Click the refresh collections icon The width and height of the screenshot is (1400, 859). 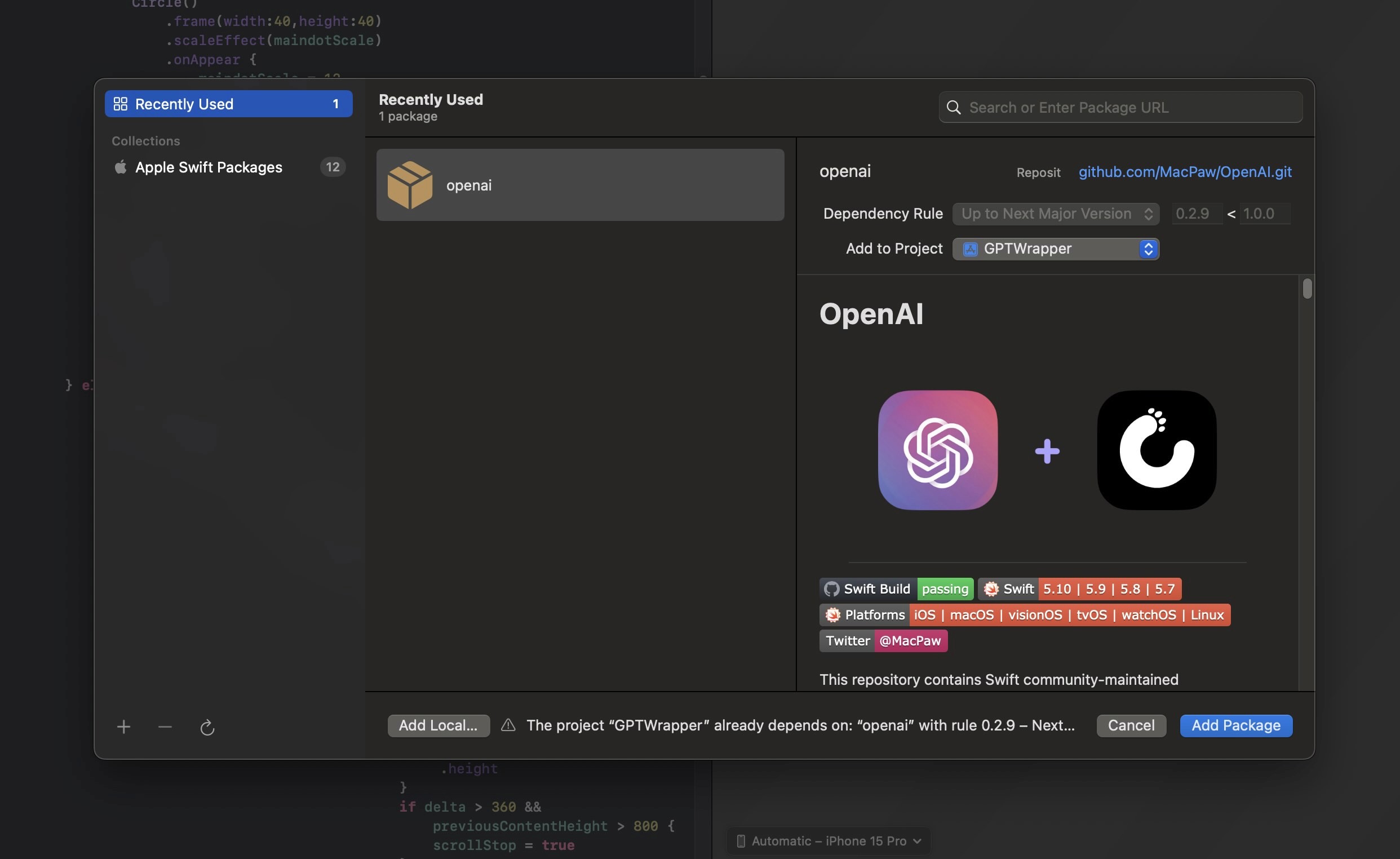(x=207, y=727)
